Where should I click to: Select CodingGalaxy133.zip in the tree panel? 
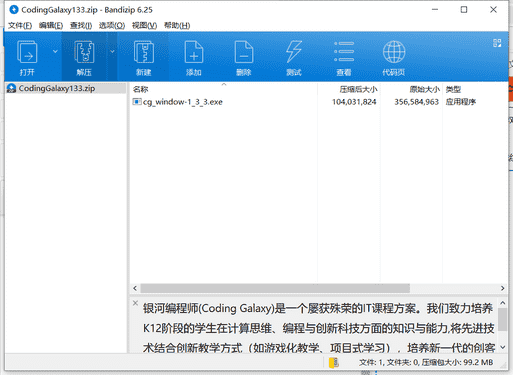click(x=66, y=88)
